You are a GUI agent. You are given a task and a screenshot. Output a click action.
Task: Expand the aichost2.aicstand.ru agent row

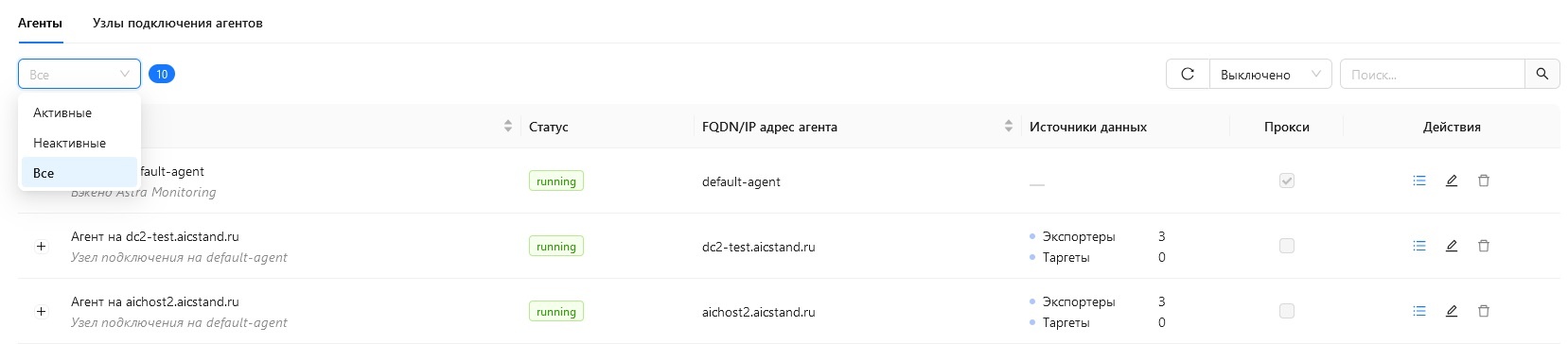pyautogui.click(x=41, y=311)
